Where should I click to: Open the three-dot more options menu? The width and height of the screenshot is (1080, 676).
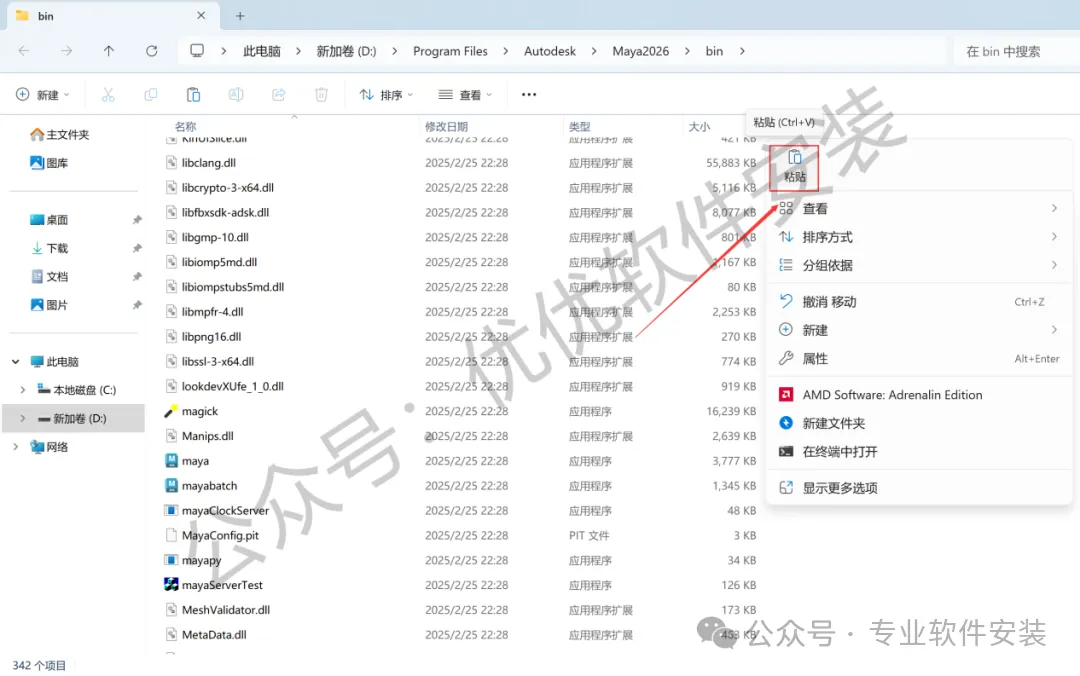point(529,94)
